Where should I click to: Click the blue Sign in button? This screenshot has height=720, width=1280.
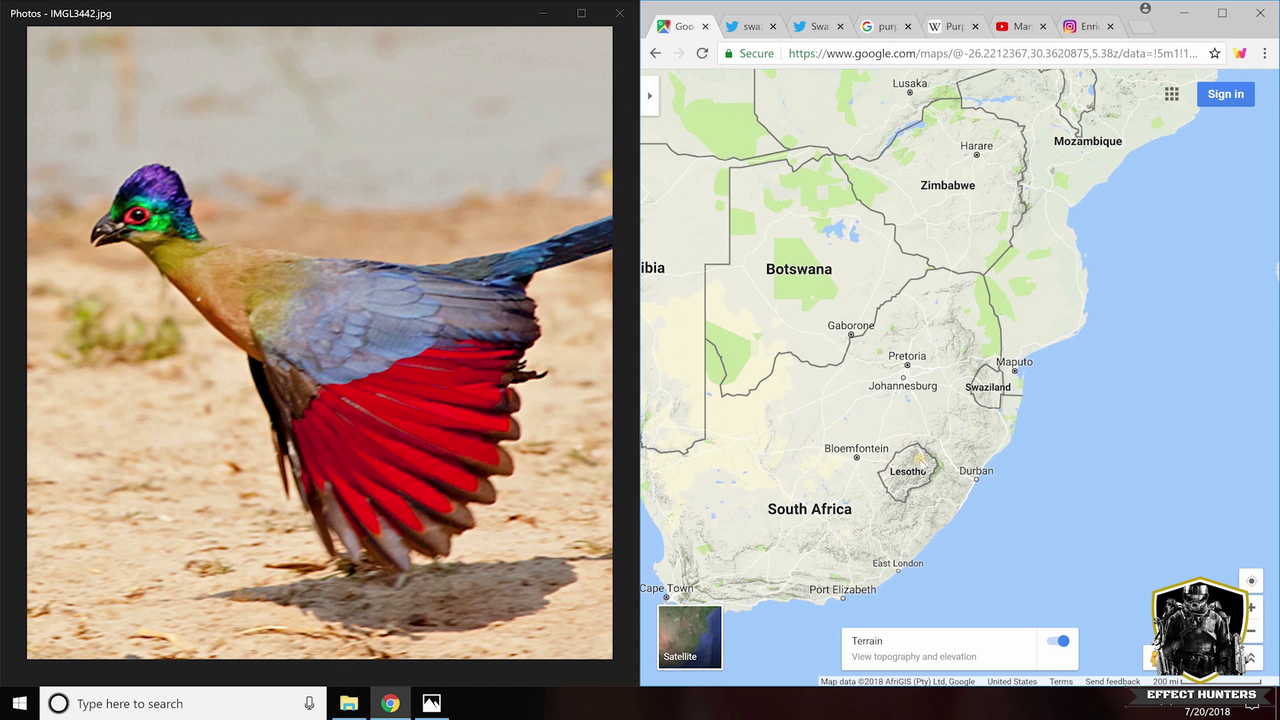click(1225, 94)
